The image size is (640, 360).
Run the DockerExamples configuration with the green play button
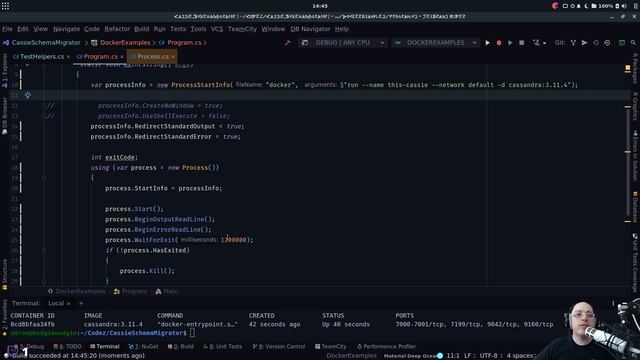coord(487,42)
